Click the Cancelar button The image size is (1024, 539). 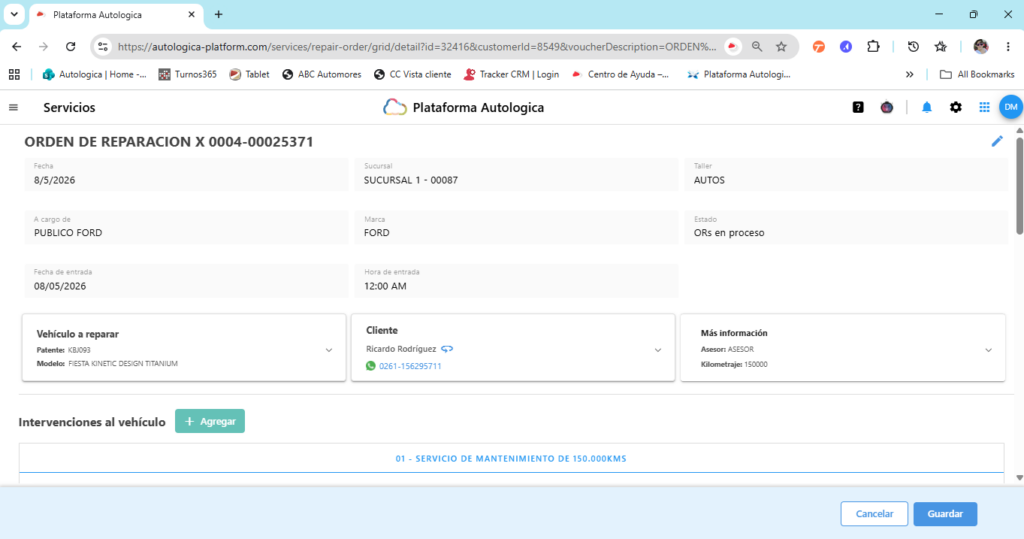(874, 514)
